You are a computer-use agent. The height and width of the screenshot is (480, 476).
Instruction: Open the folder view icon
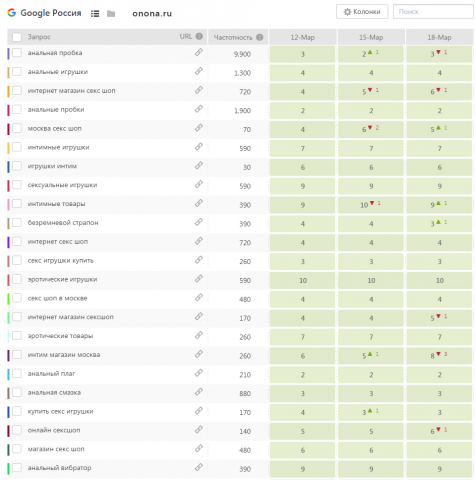[111, 13]
